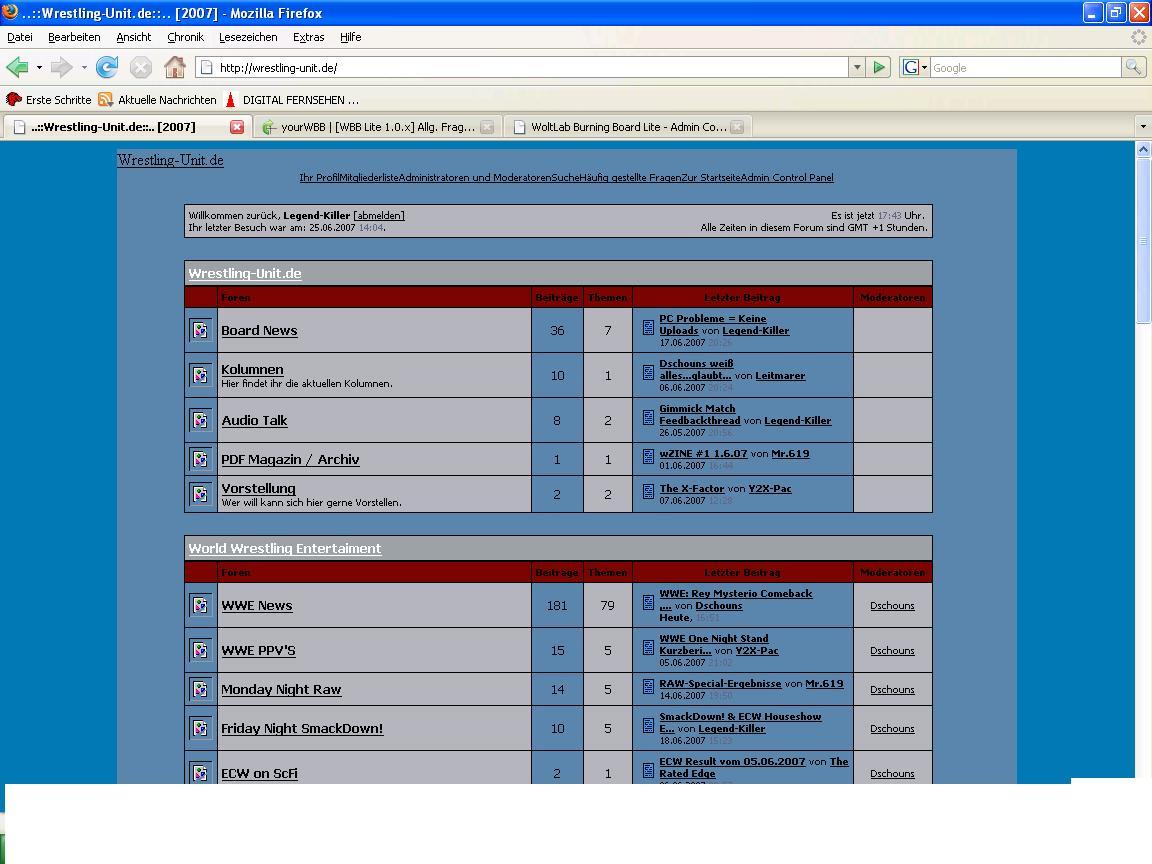Open the Kolumnen forum
Screen dimensions: 1152x864
coord(252,370)
